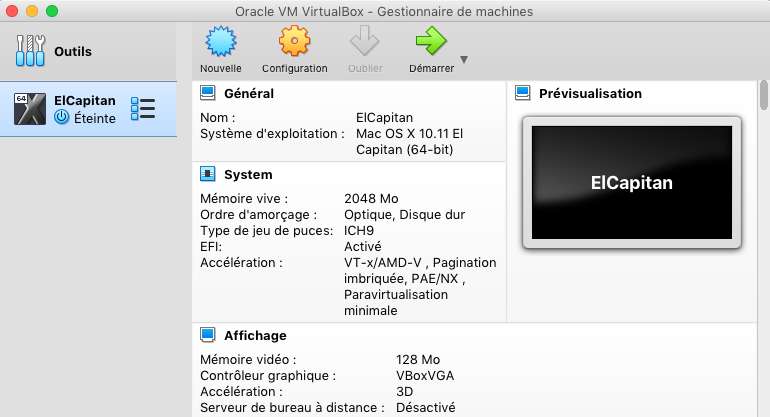Open the Affichage section heading

pos(255,335)
